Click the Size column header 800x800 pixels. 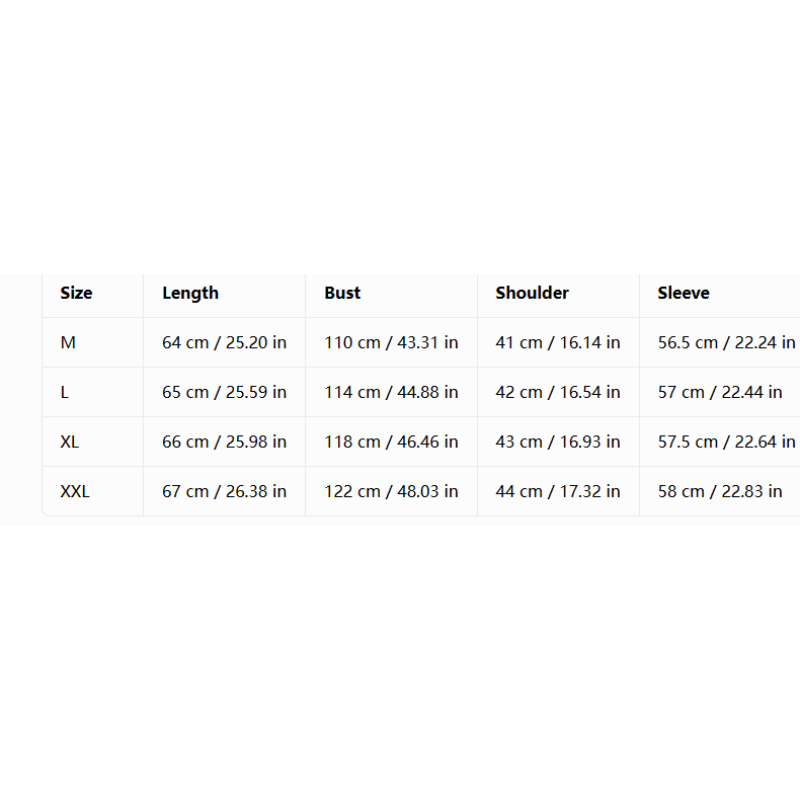click(76, 293)
